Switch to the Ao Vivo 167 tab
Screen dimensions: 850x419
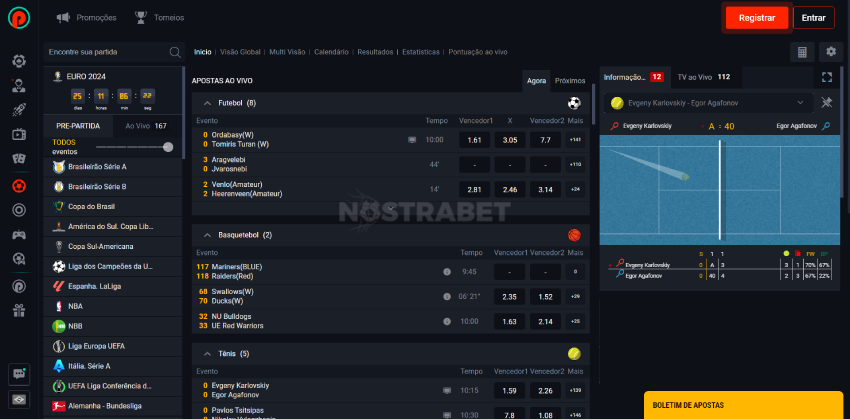(146, 126)
